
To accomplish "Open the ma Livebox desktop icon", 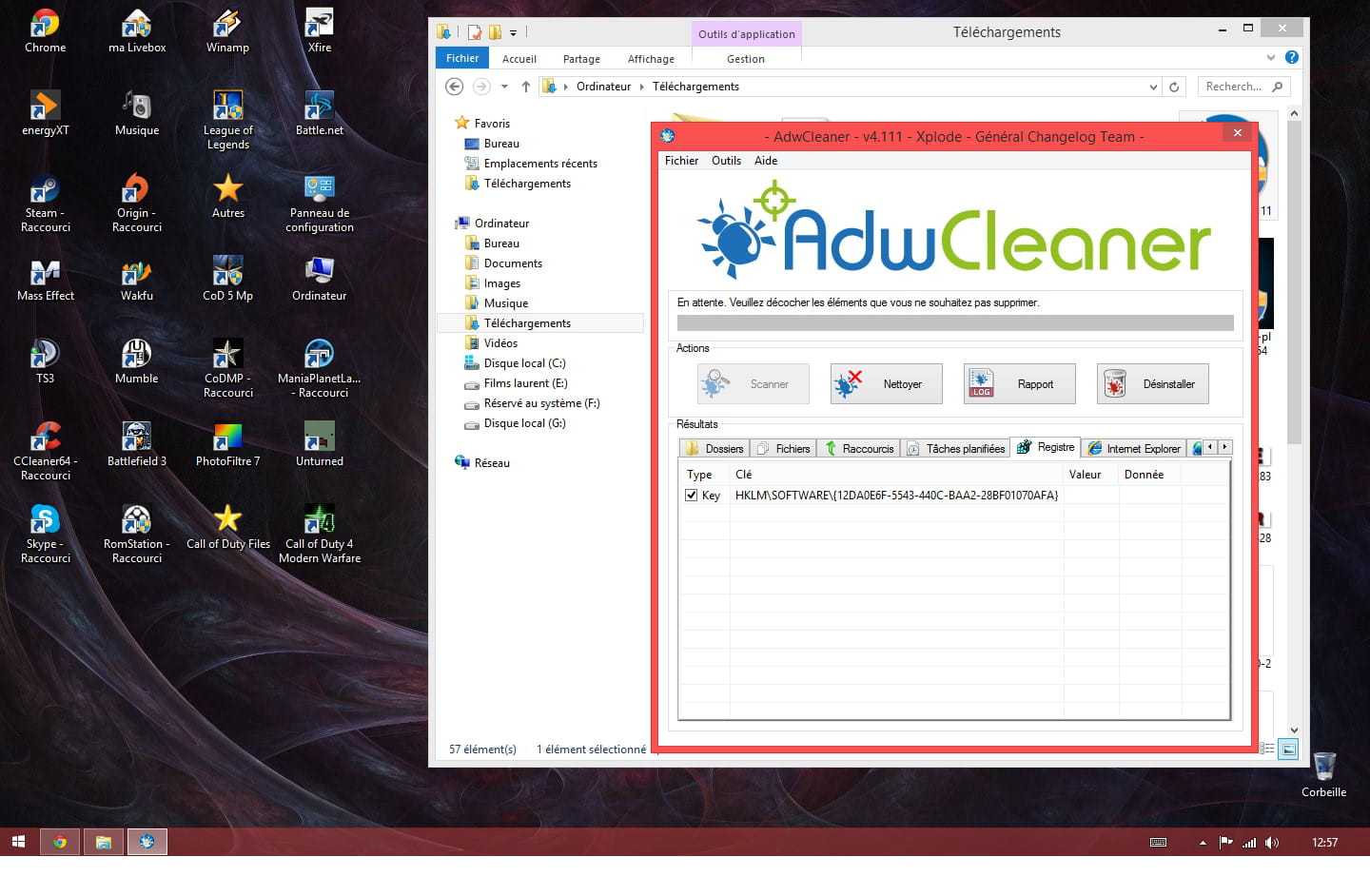I will 137,30.
